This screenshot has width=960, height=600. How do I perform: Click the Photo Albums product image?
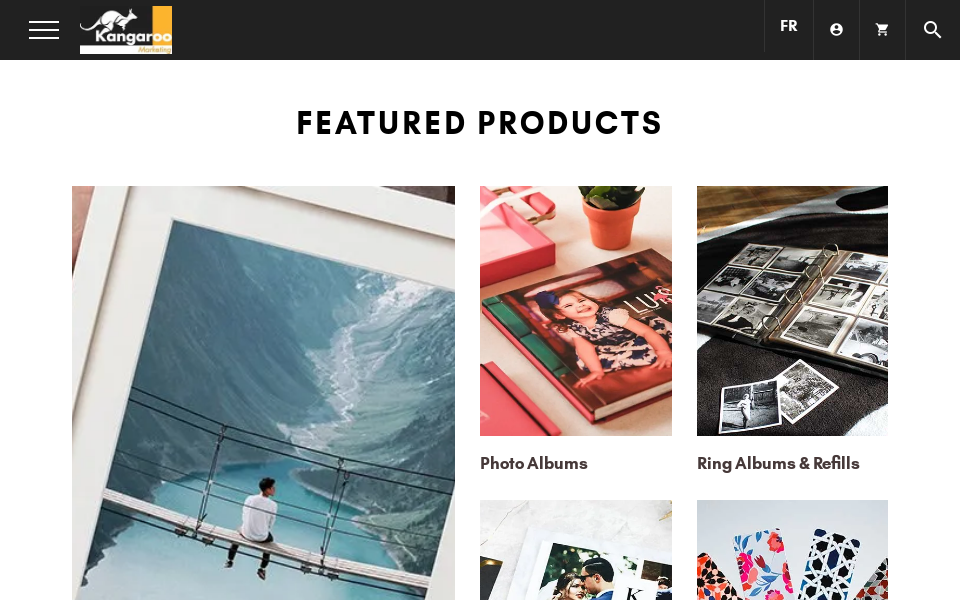pos(576,311)
